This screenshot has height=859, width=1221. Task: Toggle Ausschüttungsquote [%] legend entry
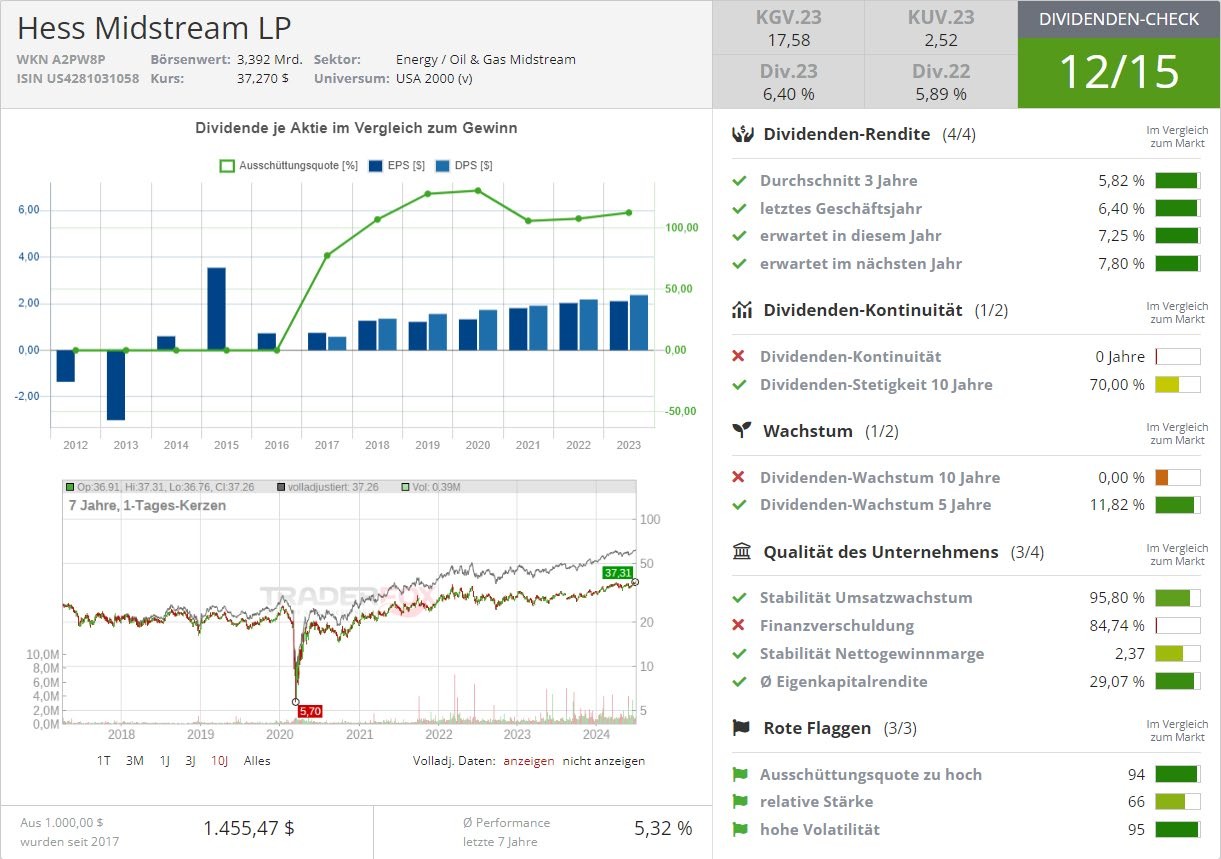(x=289, y=166)
